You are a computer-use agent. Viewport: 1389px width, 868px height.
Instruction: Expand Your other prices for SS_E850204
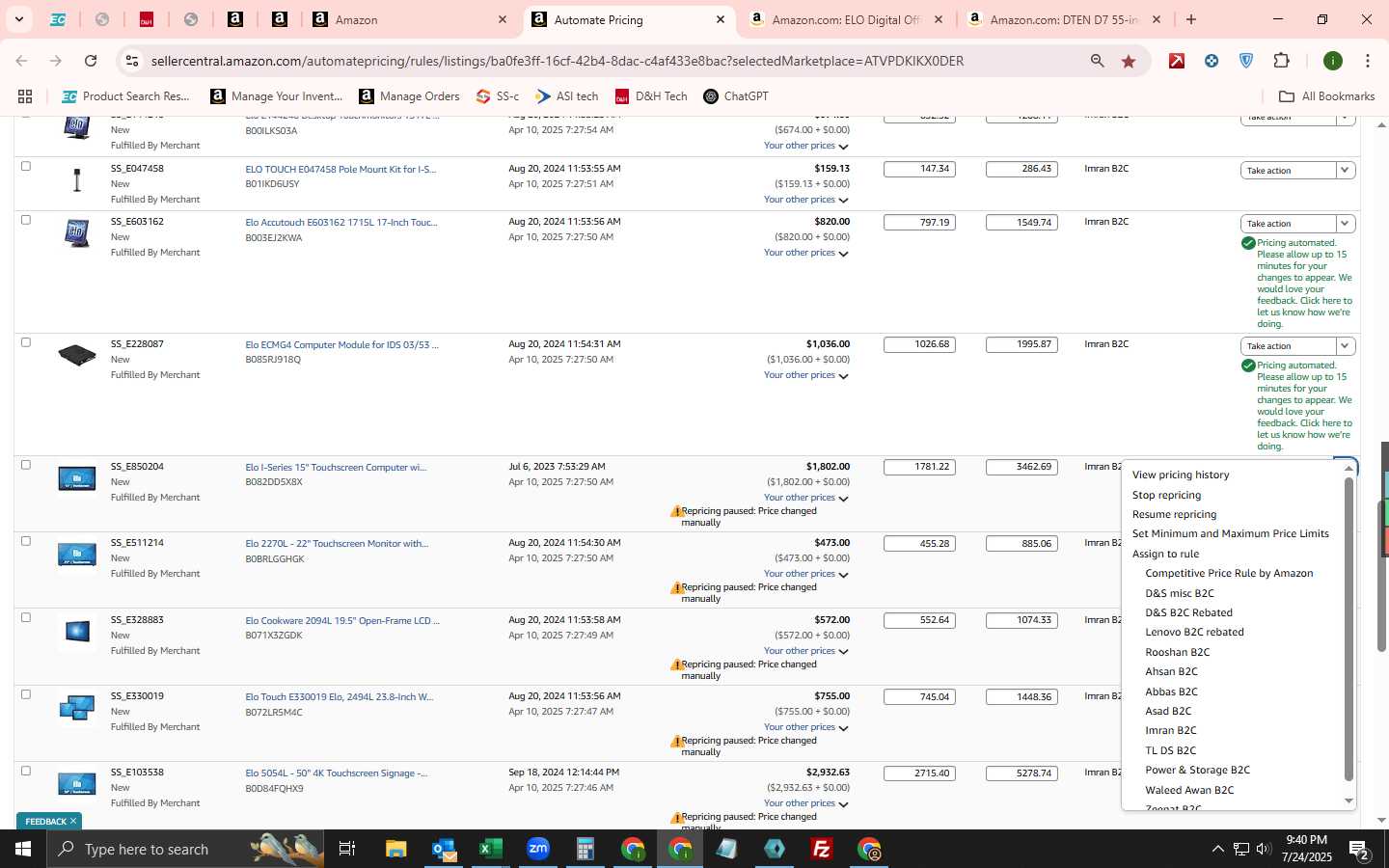tap(805, 498)
